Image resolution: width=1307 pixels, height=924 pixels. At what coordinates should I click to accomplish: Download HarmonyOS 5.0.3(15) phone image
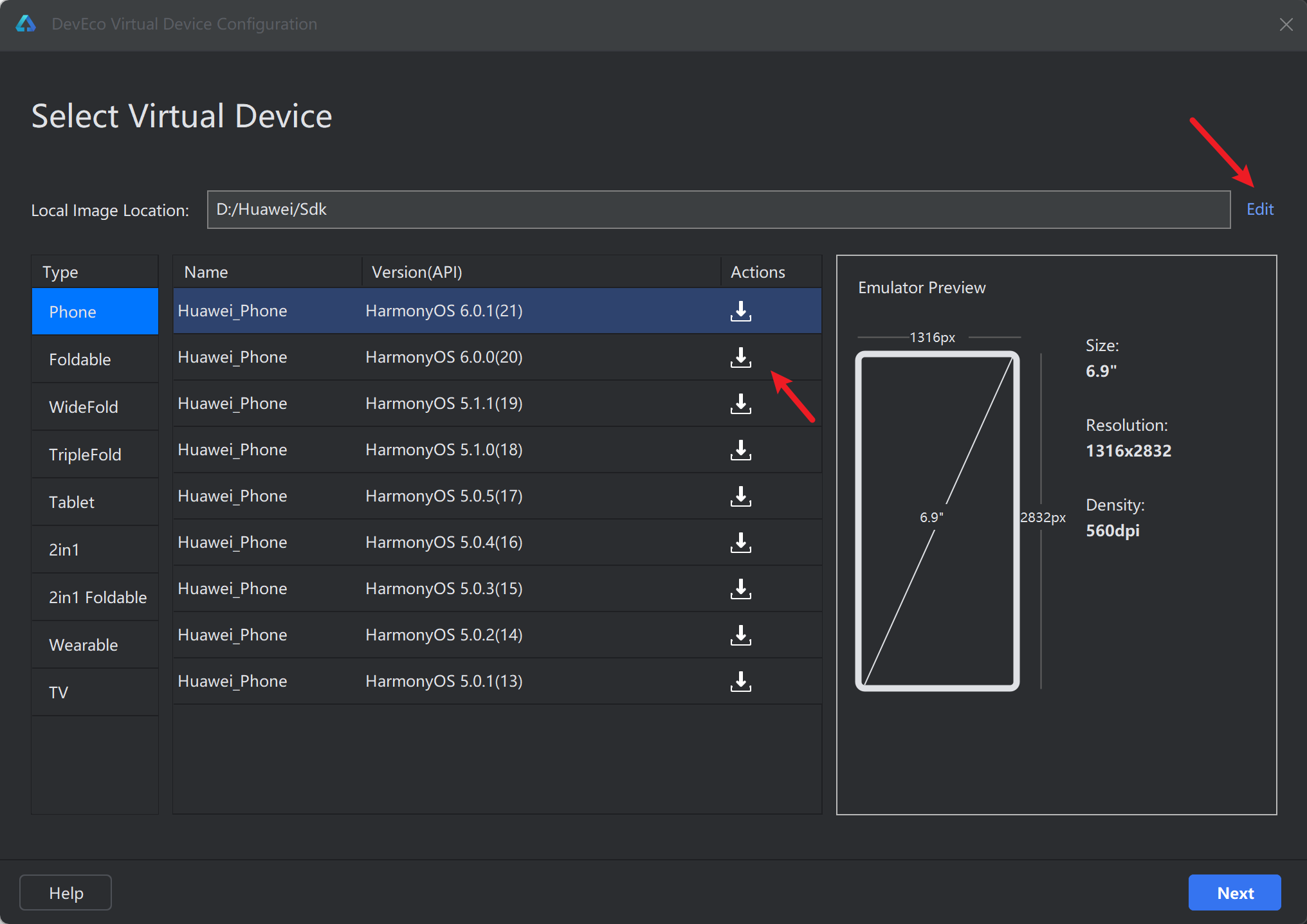(x=740, y=589)
